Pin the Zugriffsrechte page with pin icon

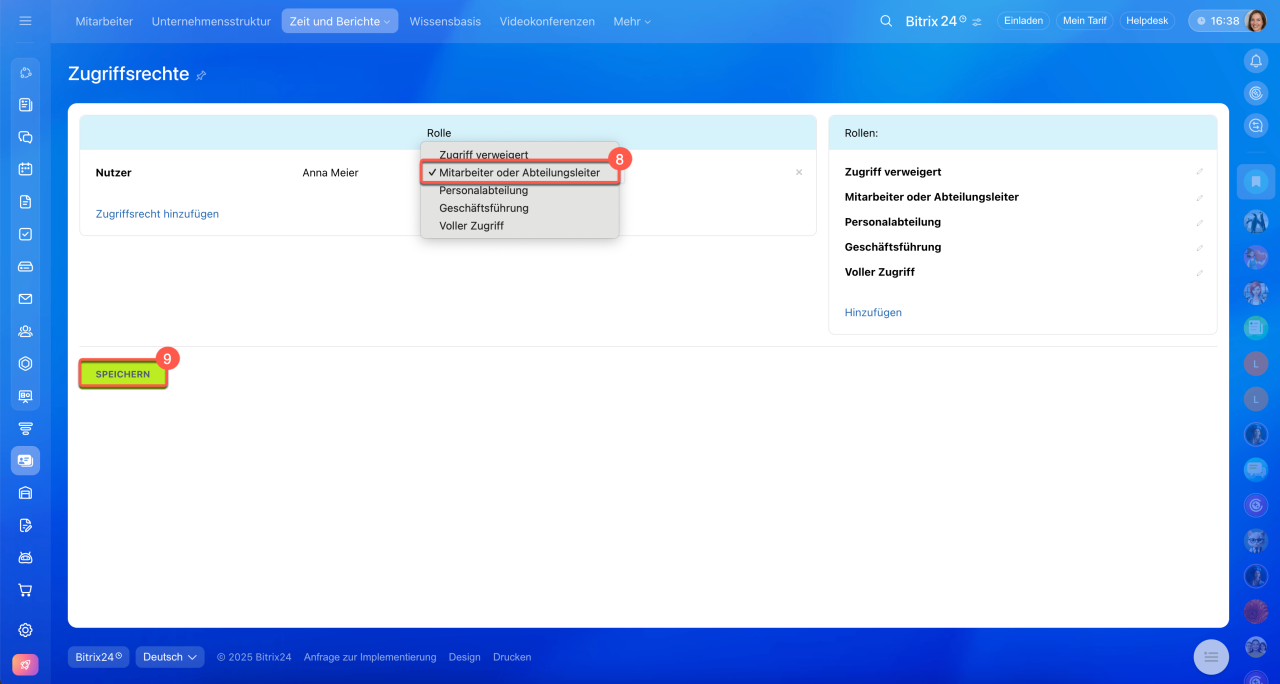pos(201,75)
